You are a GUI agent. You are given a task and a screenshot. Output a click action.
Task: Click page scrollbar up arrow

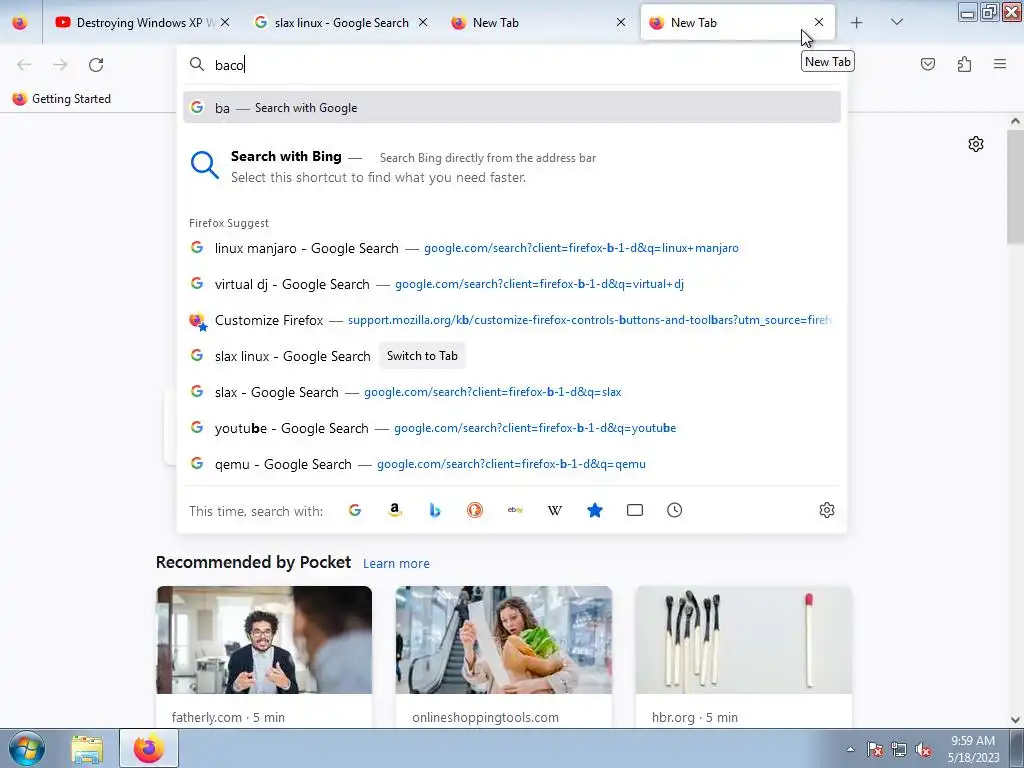(x=1015, y=121)
